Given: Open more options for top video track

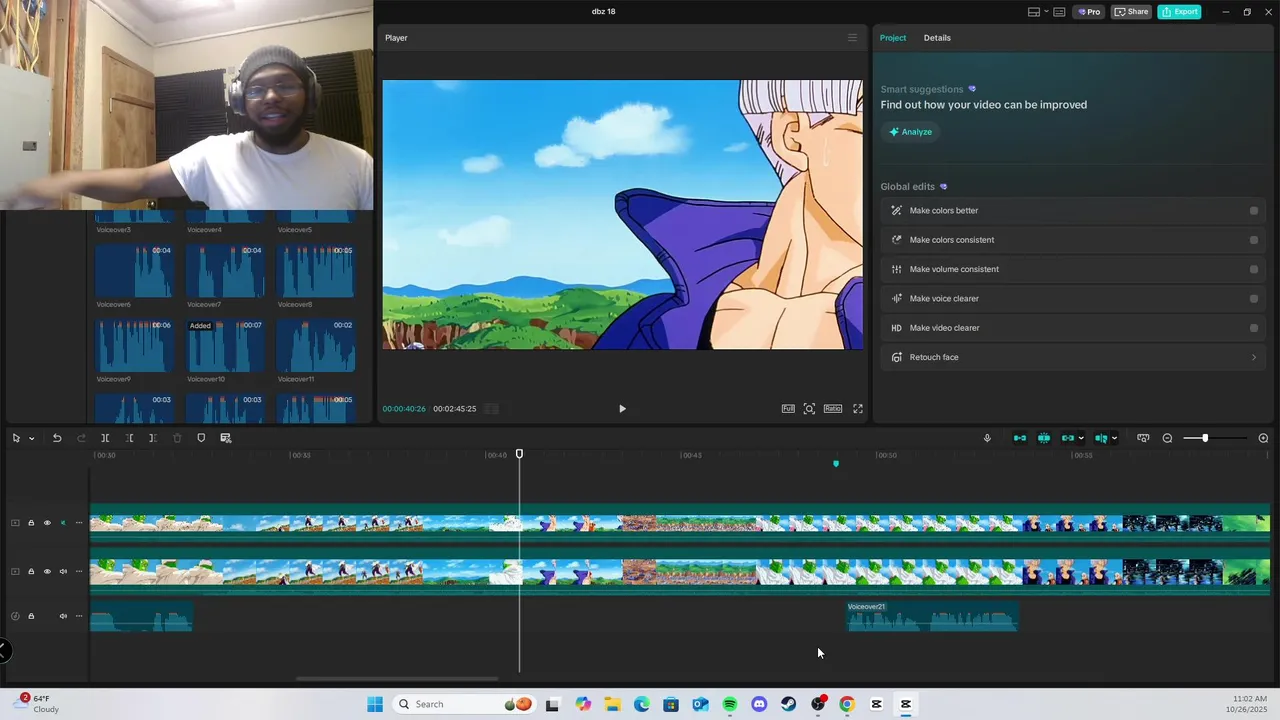Looking at the screenshot, I should [79, 523].
